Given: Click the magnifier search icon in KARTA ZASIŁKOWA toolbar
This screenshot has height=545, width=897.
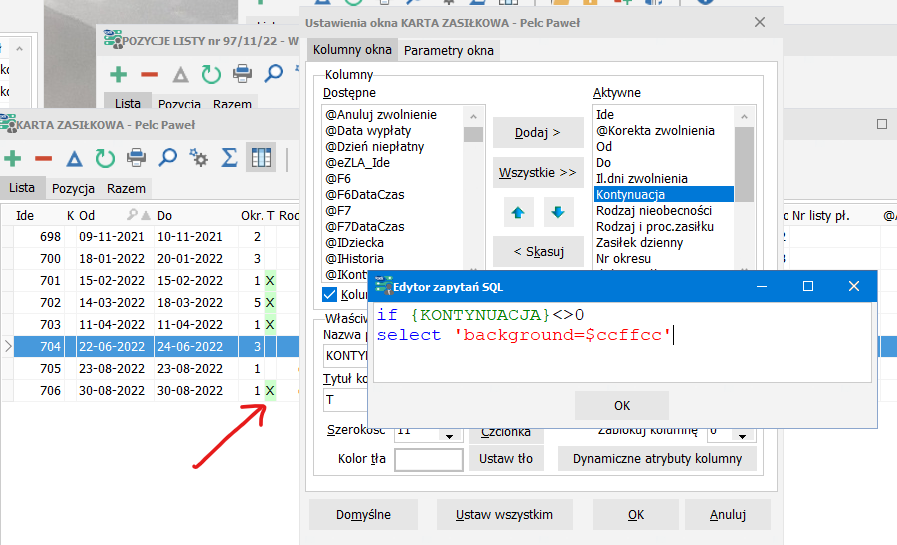Looking at the screenshot, I should 167,158.
